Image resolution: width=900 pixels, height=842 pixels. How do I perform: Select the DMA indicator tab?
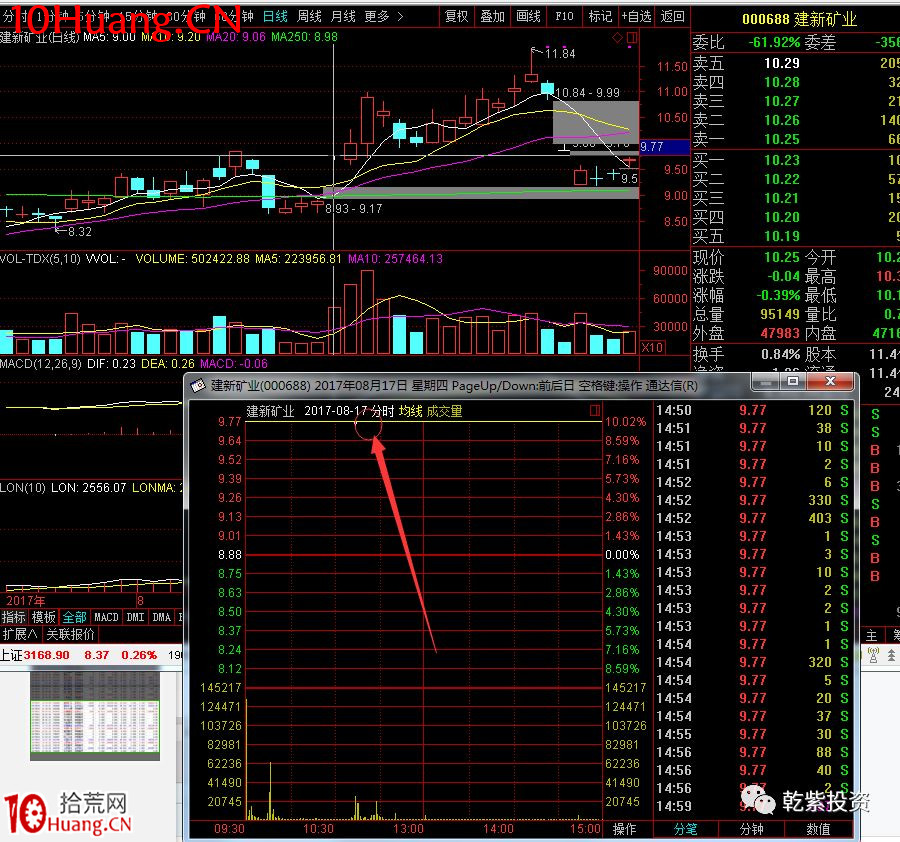(162, 617)
